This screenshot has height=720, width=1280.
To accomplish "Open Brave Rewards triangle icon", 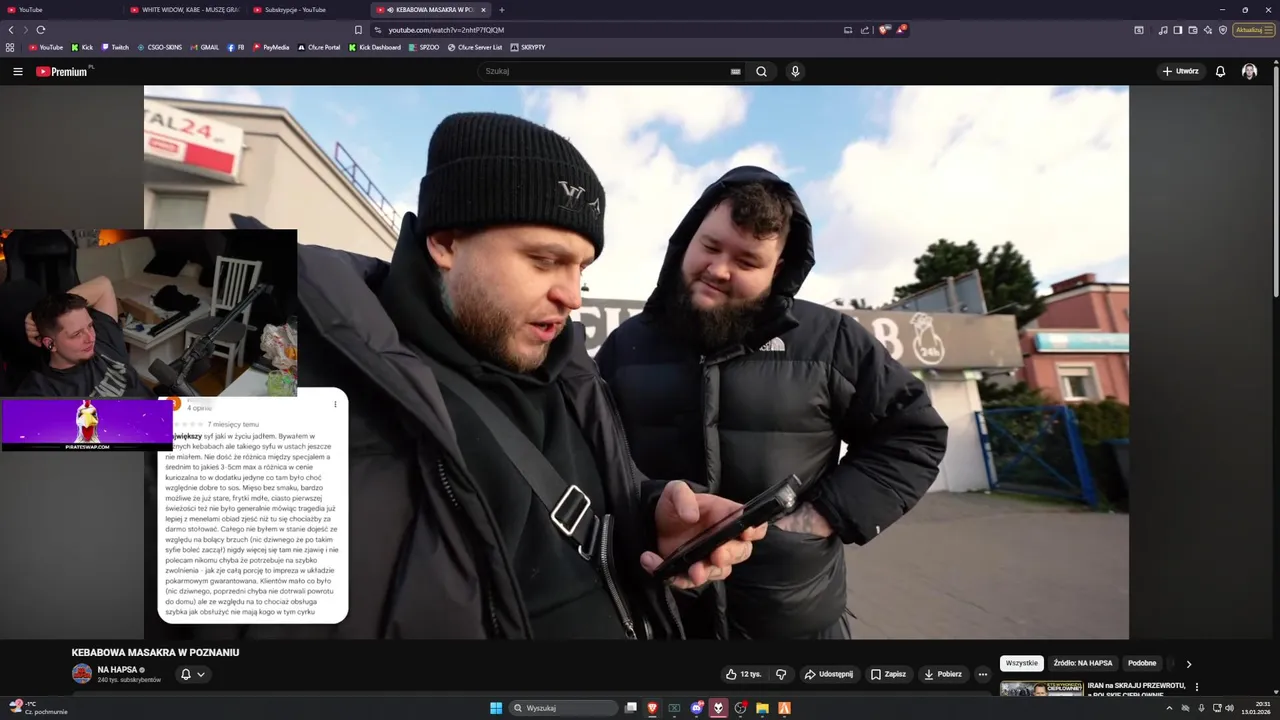I will (900, 30).
